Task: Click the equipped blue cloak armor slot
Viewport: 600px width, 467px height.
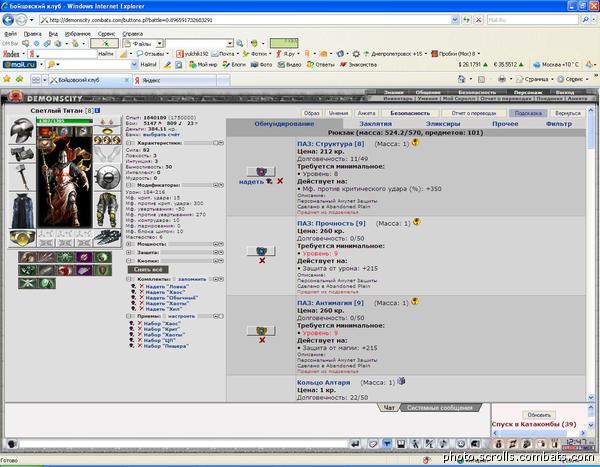Action: (22, 211)
